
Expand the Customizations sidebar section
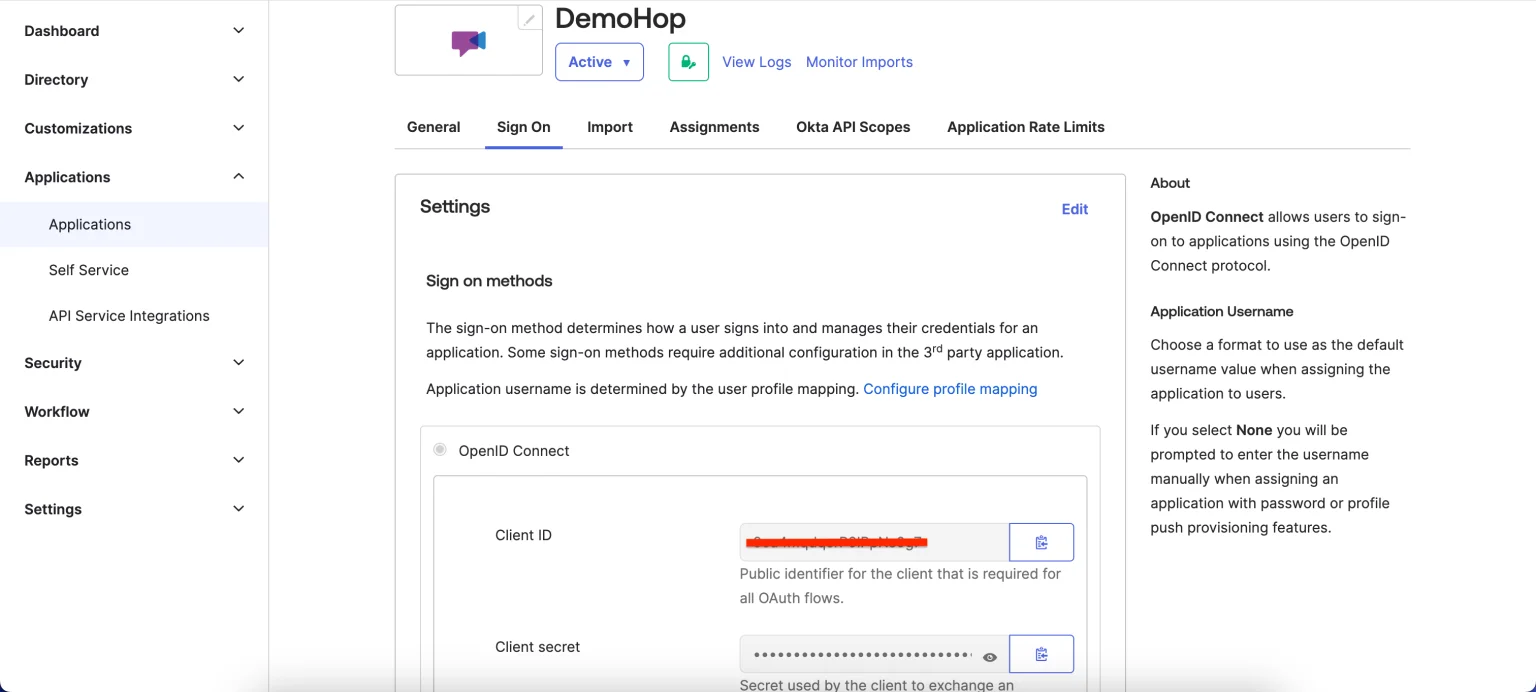coord(134,128)
